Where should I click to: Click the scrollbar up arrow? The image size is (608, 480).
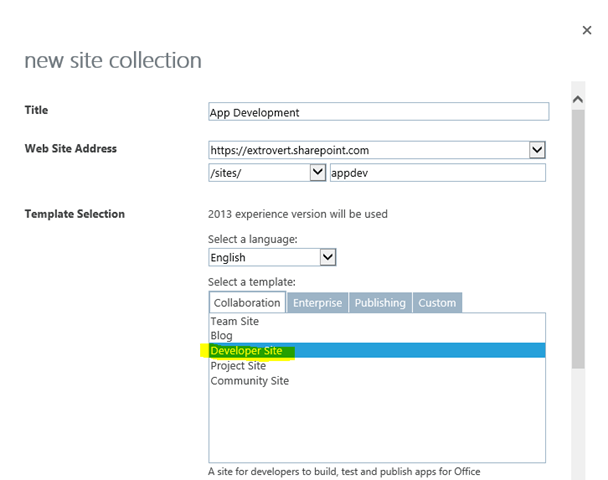coord(577,100)
